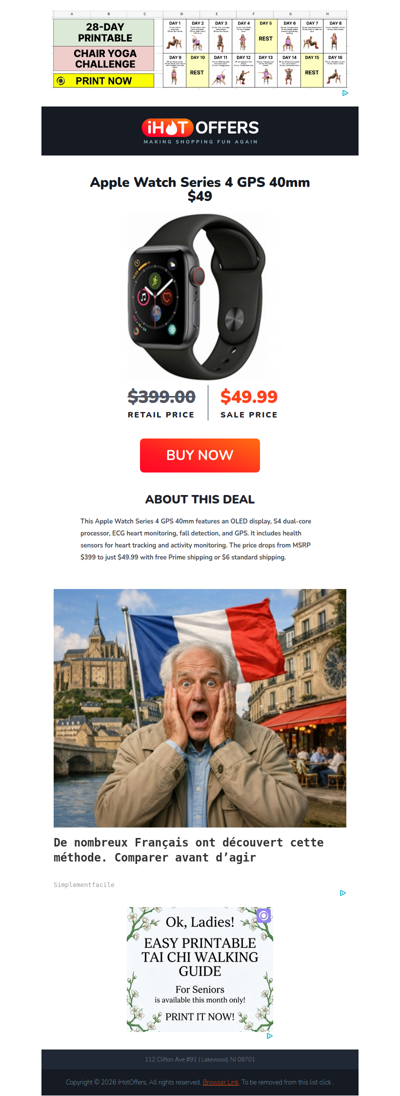Viewport: 400px width, 1096px height.
Task: Click the 'De nombreux Français' headline
Action: click(189, 849)
